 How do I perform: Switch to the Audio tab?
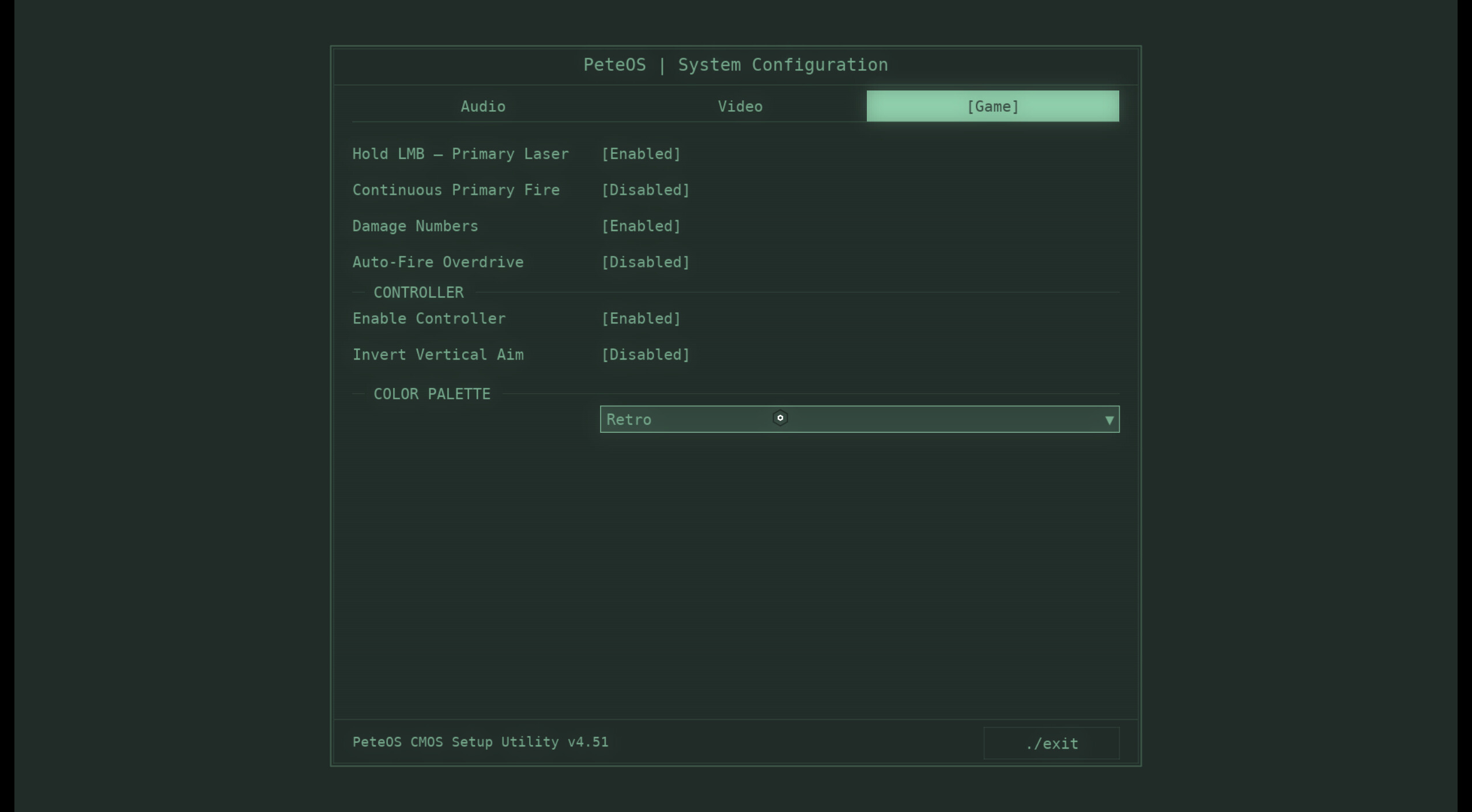tap(483, 106)
